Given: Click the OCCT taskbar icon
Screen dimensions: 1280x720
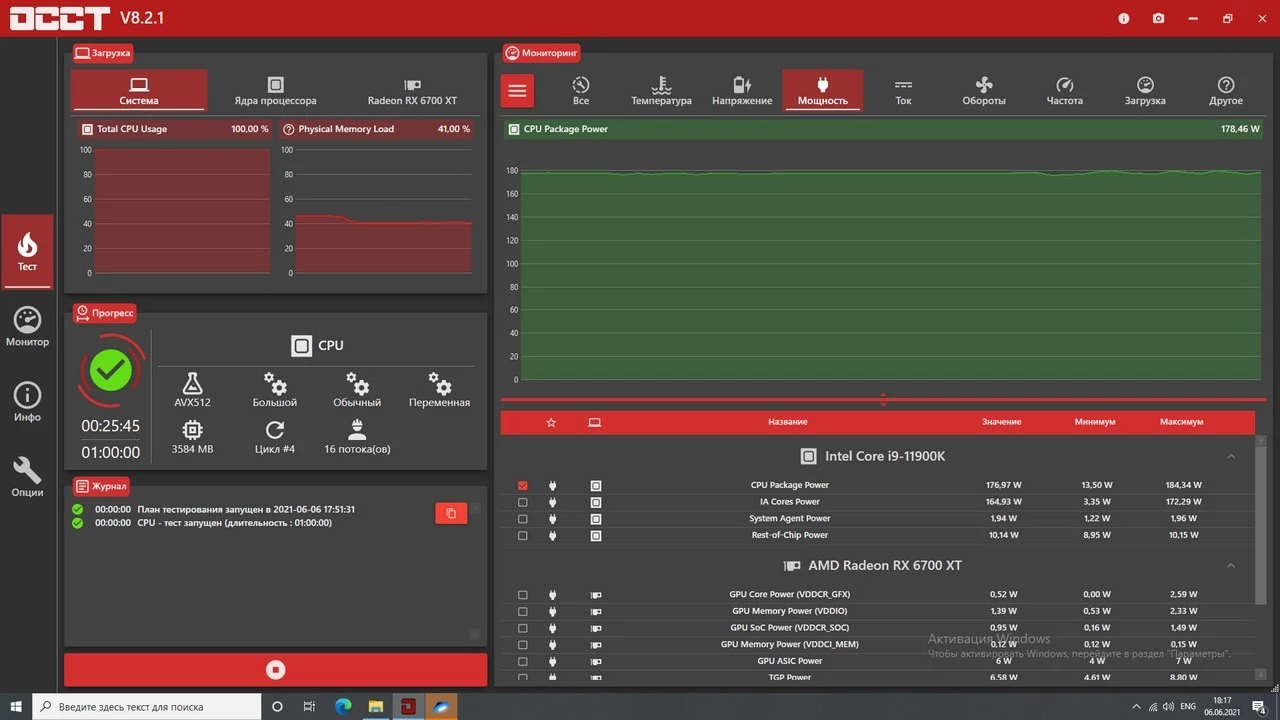Looking at the screenshot, I should tap(408, 706).
